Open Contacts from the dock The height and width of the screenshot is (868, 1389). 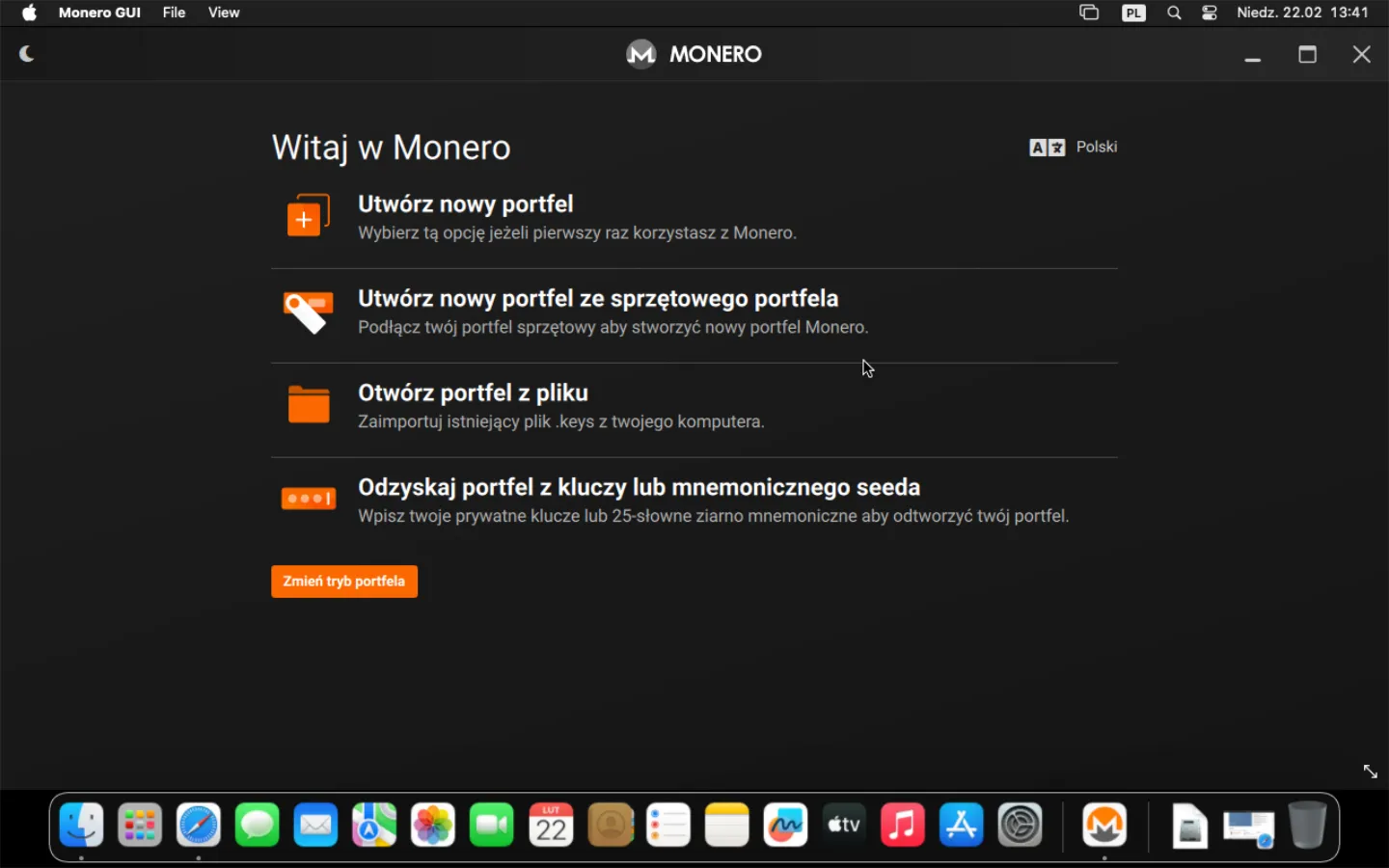click(x=610, y=826)
